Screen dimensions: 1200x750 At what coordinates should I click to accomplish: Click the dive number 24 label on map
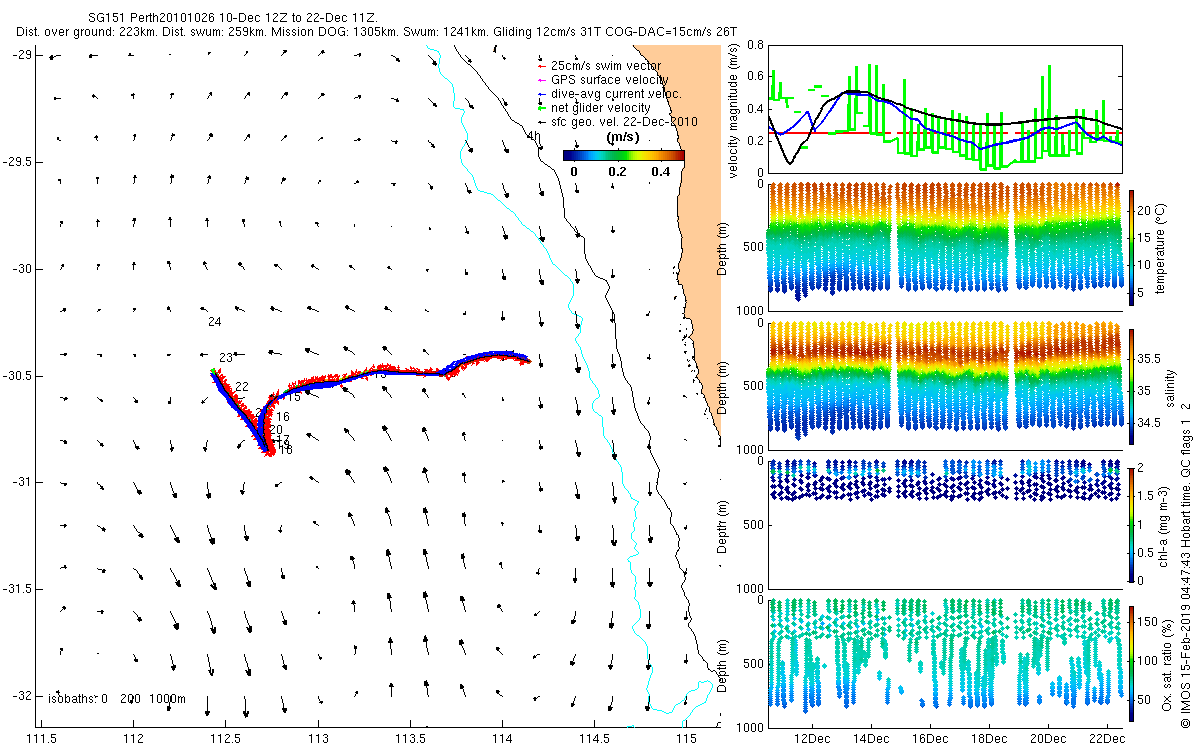click(x=215, y=322)
